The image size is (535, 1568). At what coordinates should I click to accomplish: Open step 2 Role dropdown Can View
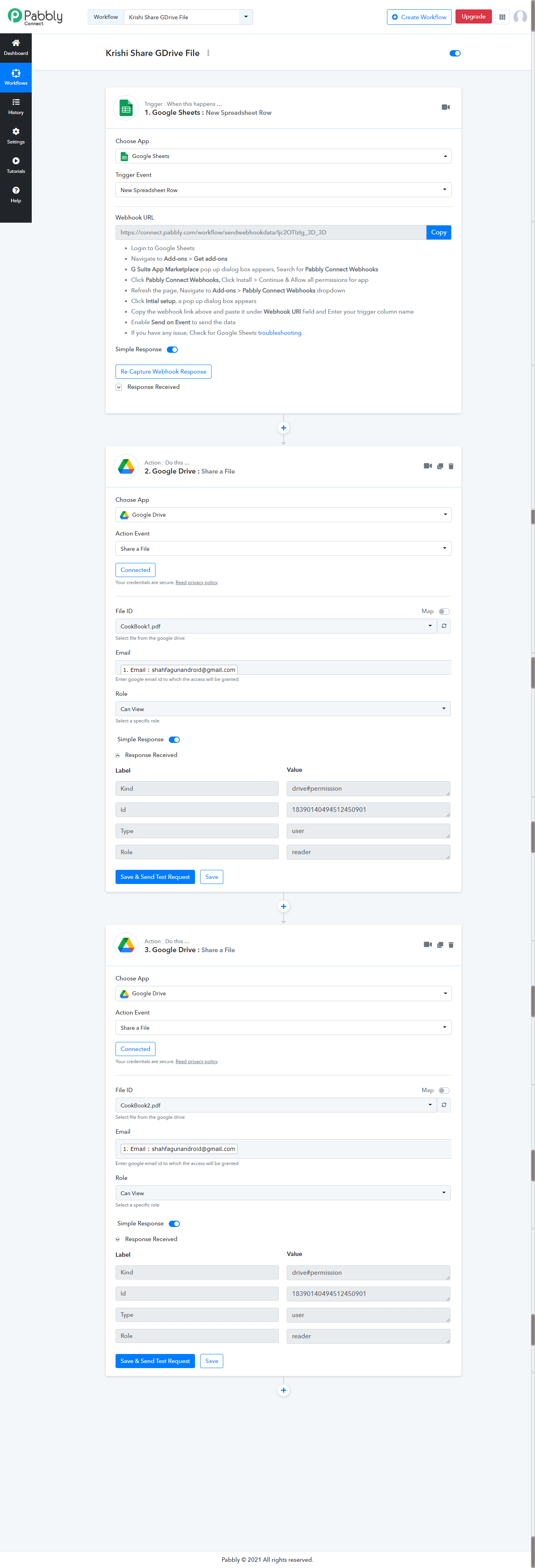(283, 708)
